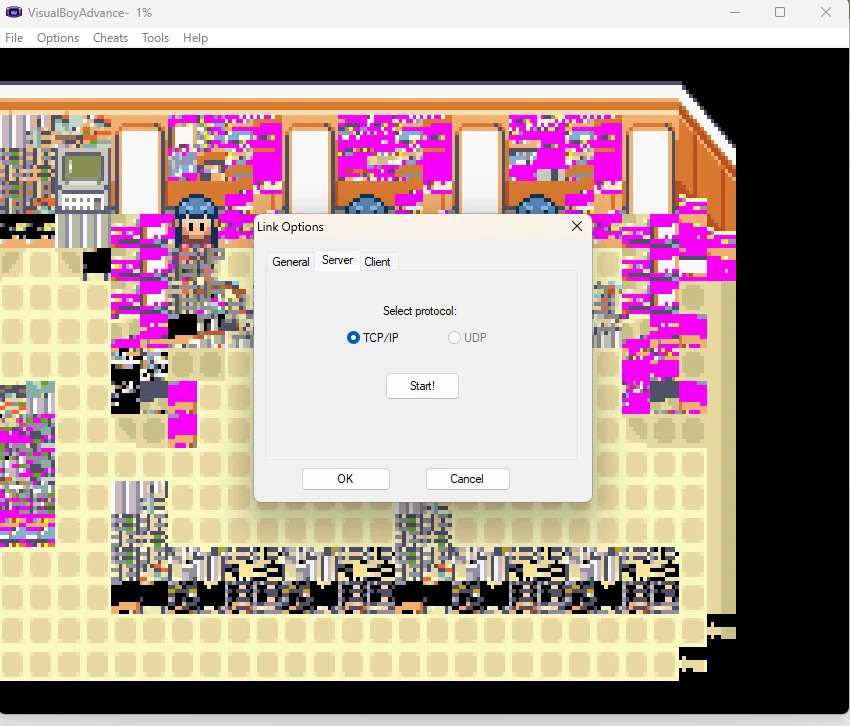Open the Cheats menu
The width and height of the screenshot is (850, 726).
111,37
